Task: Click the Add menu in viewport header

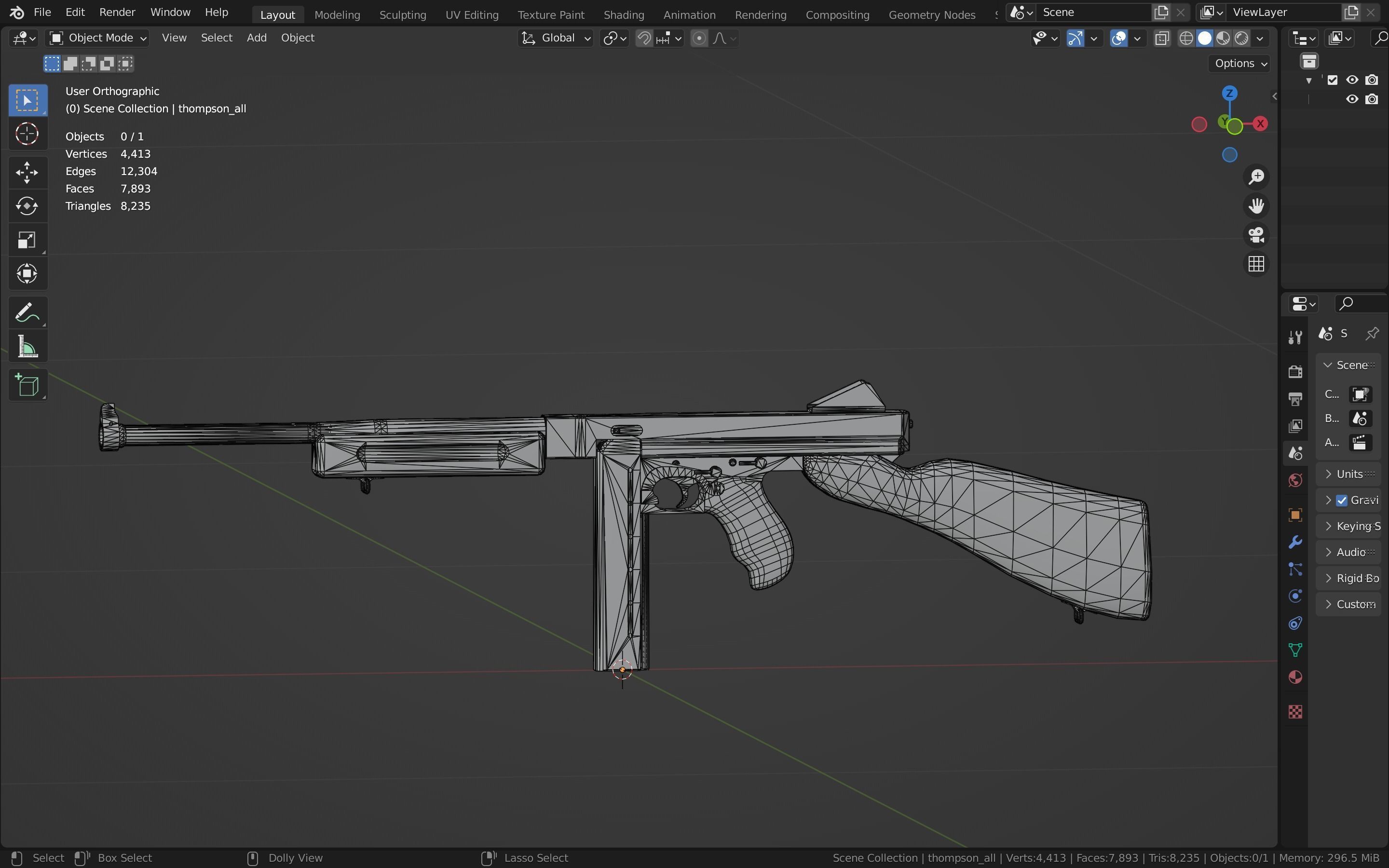Action: [257, 38]
